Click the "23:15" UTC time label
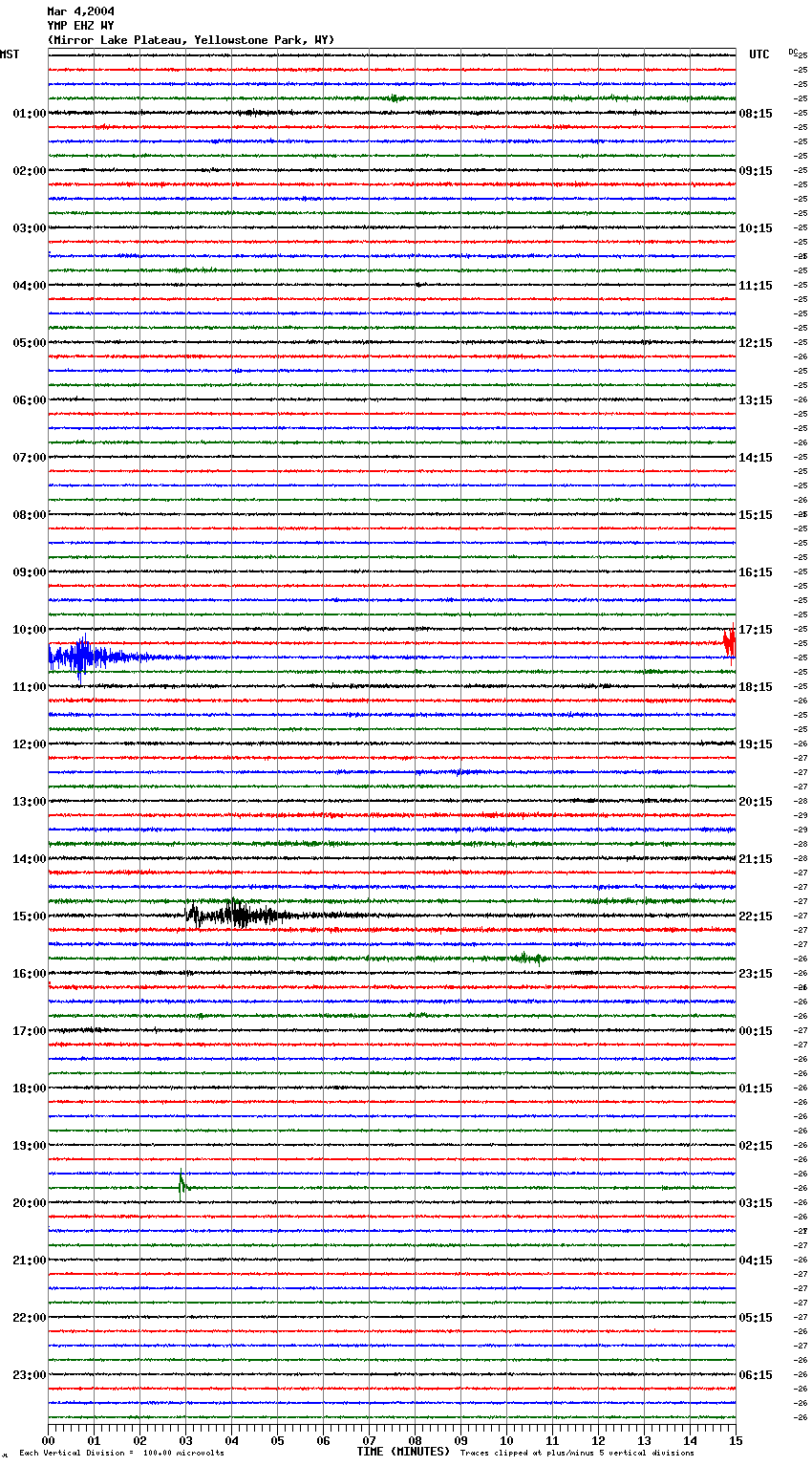The image size is (812, 1466). (x=756, y=974)
